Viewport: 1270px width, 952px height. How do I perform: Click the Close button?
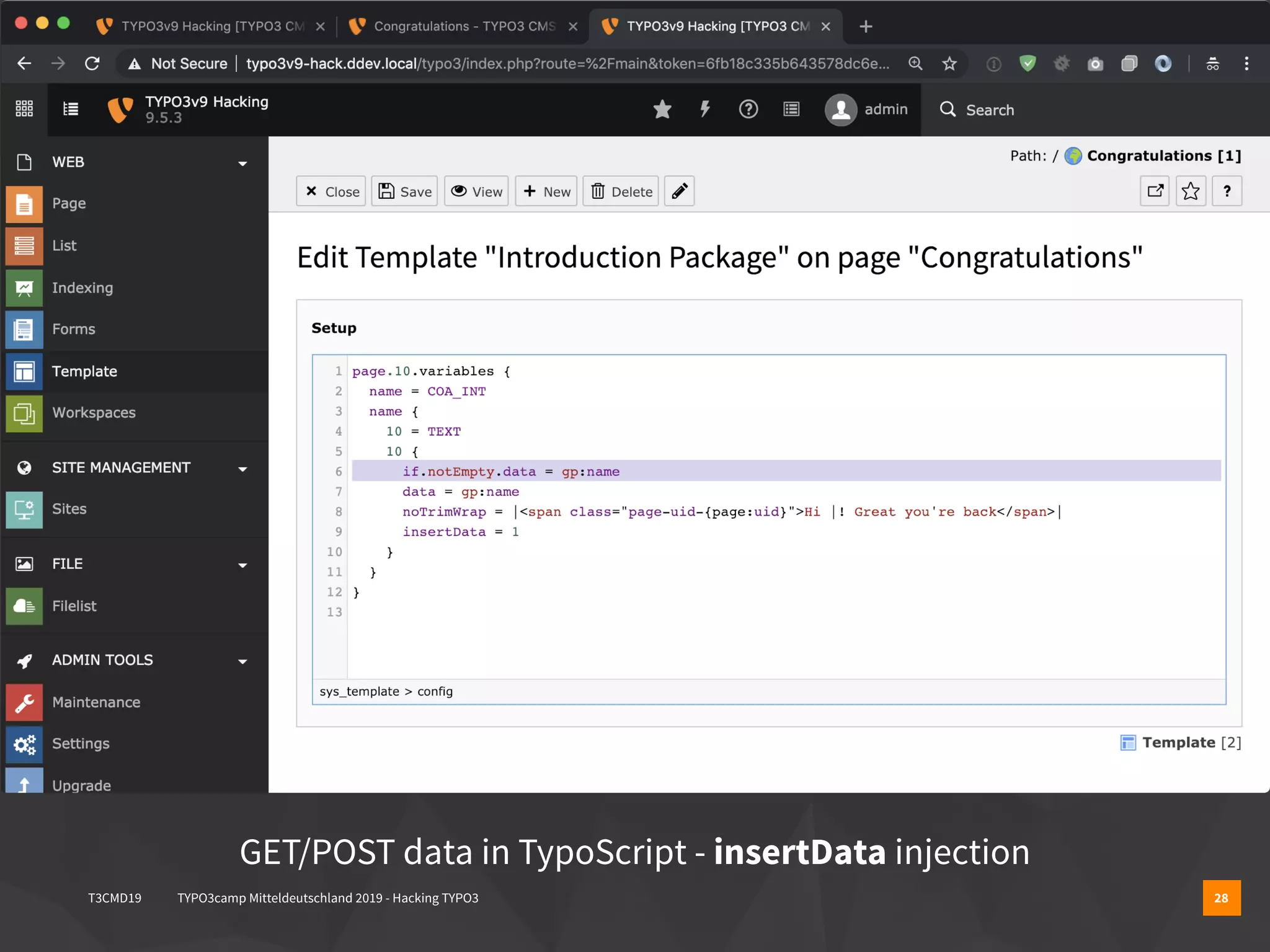[x=331, y=192]
